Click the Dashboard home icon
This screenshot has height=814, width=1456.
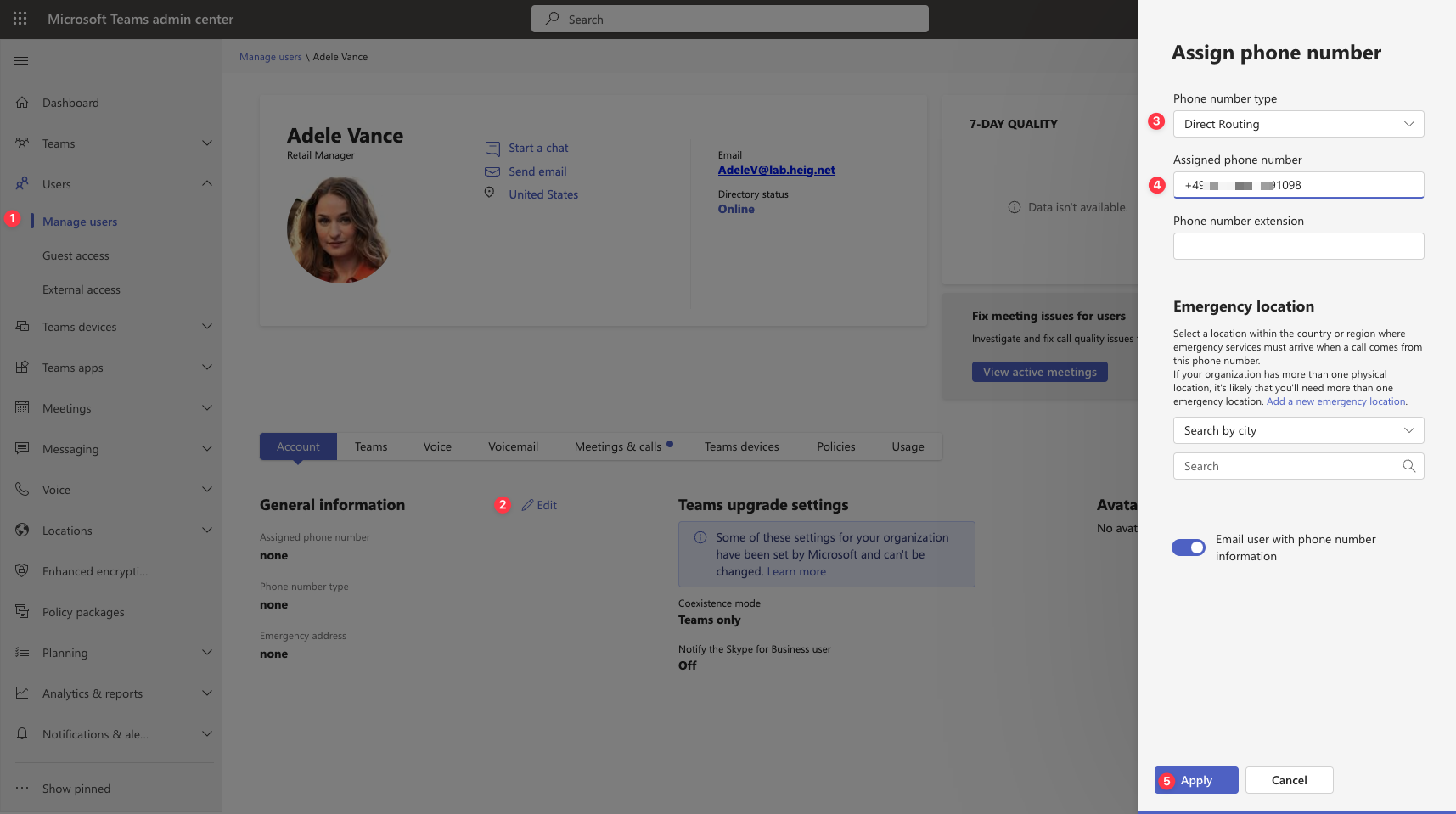tap(22, 102)
